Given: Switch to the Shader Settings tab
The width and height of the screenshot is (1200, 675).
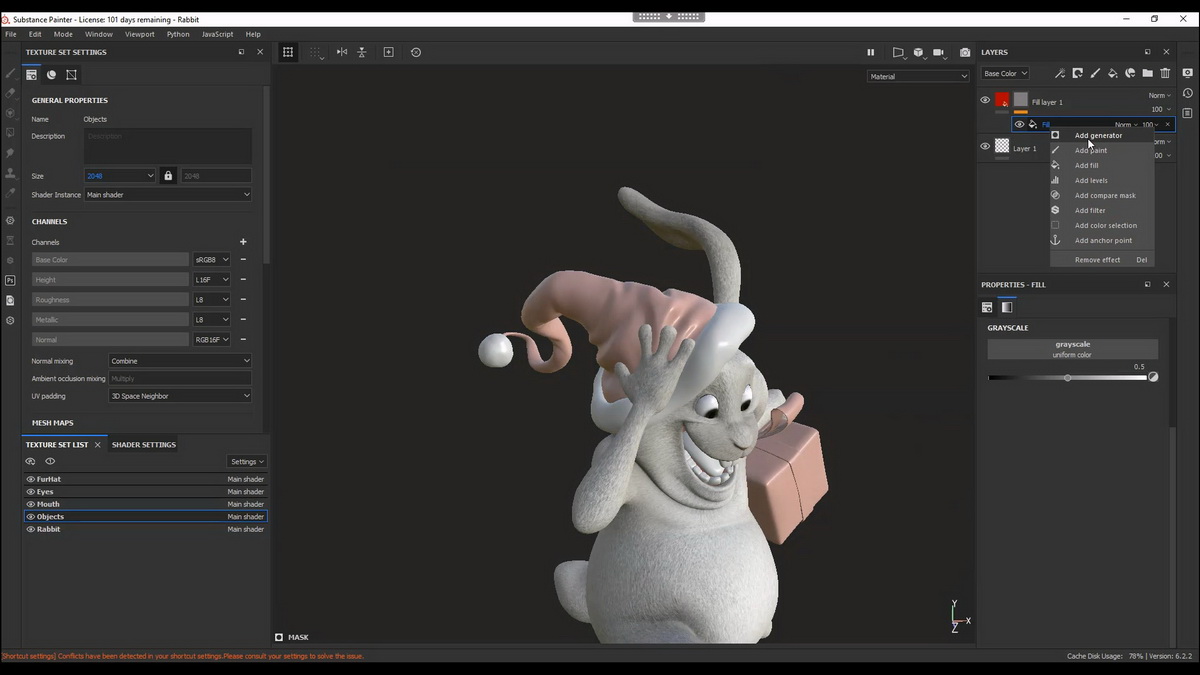Looking at the screenshot, I should coord(144,445).
